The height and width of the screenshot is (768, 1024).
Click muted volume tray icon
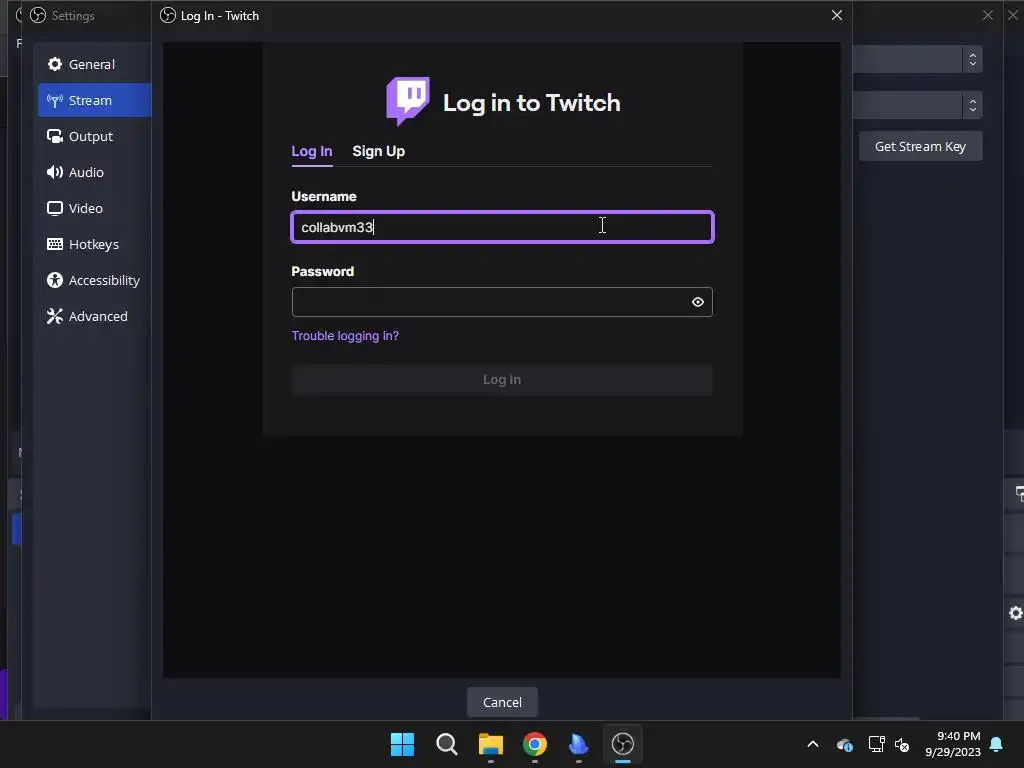902,744
